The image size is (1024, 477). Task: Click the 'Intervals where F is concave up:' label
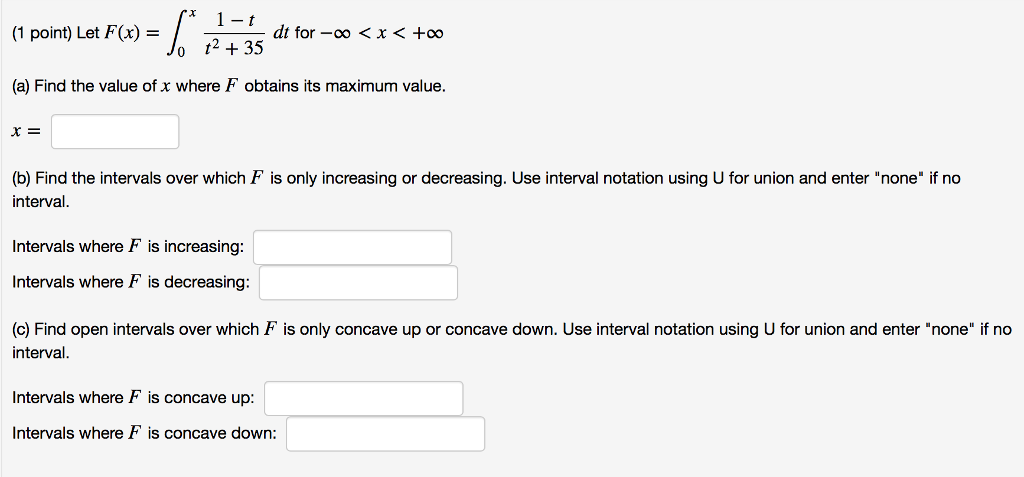(x=133, y=398)
